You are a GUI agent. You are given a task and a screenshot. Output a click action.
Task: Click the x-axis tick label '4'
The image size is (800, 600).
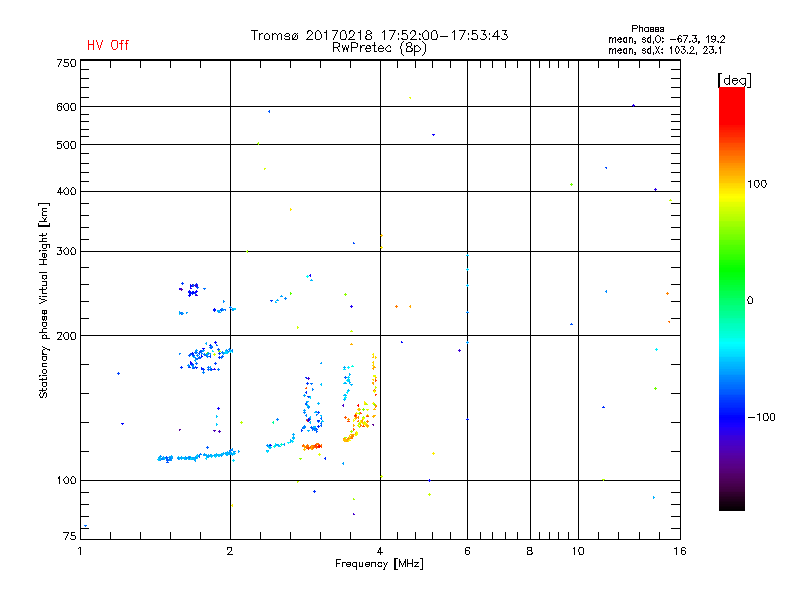point(380,551)
